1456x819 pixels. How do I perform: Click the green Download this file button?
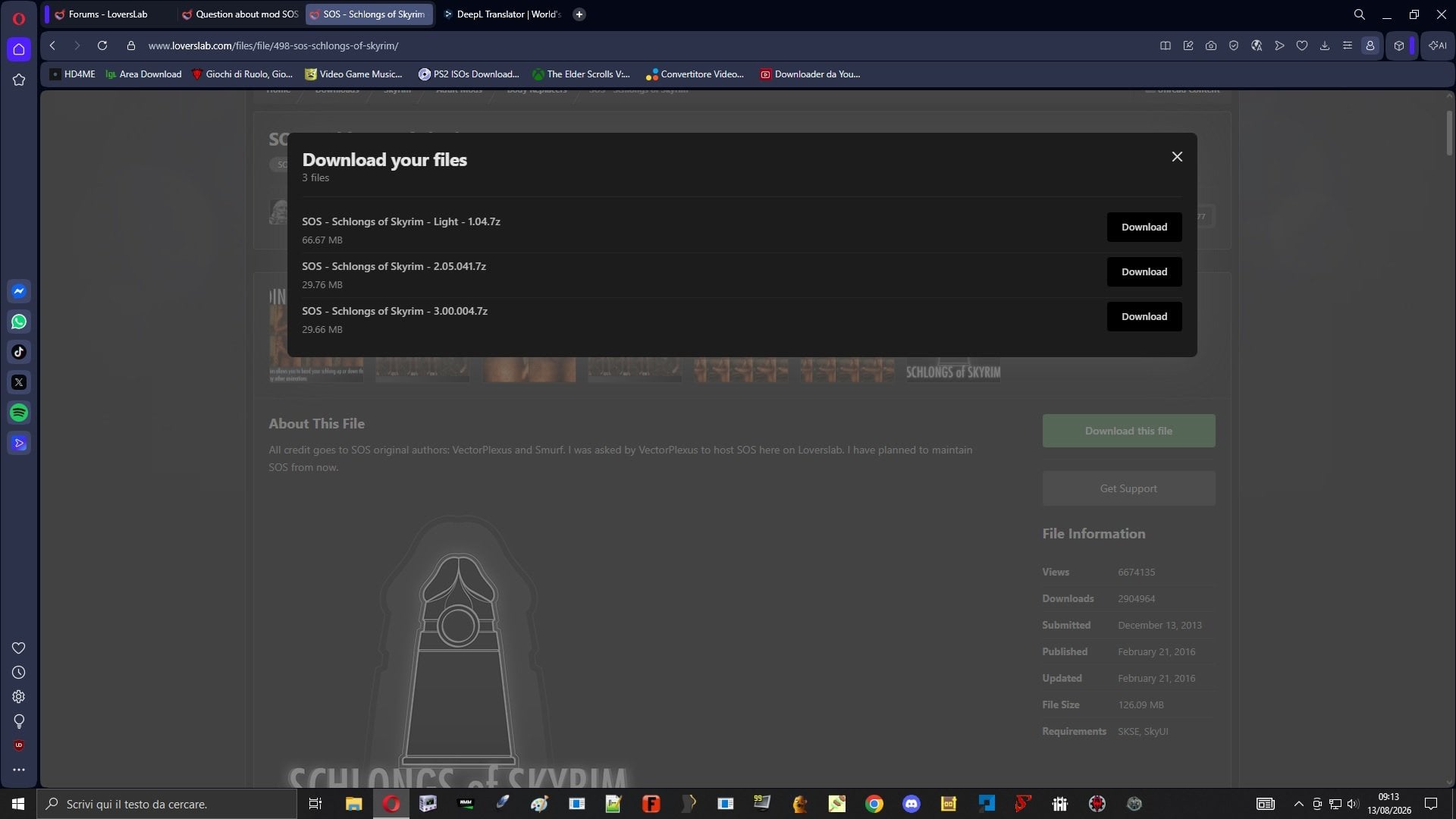(1128, 431)
